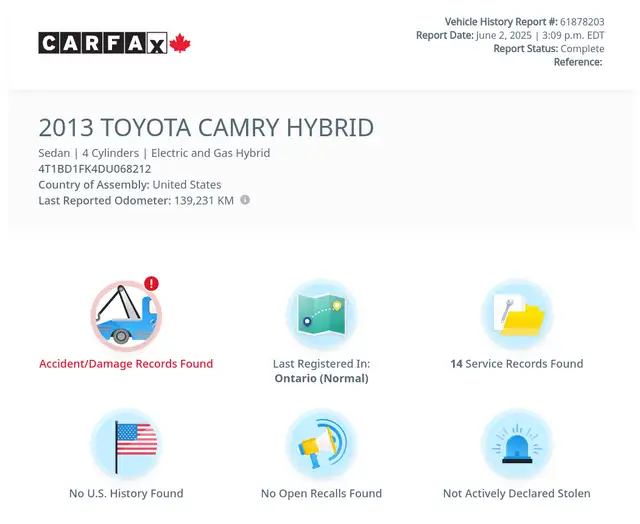This screenshot has height=524, width=640.
Task: Select Sedan 4 Cylinders description line
Action: tap(154, 153)
